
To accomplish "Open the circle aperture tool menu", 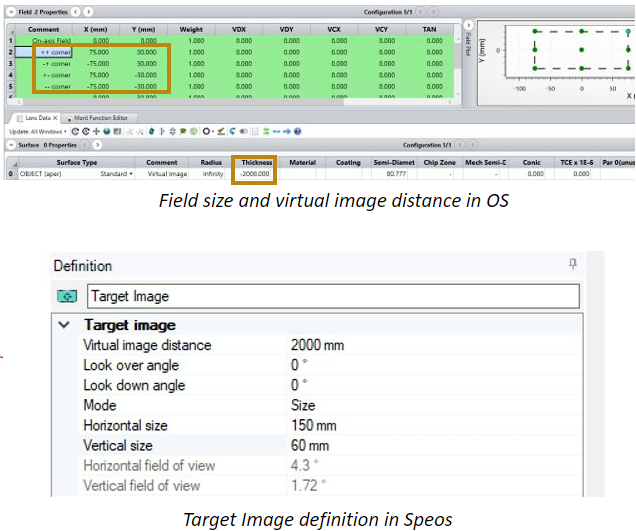I will pyautogui.click(x=208, y=131).
